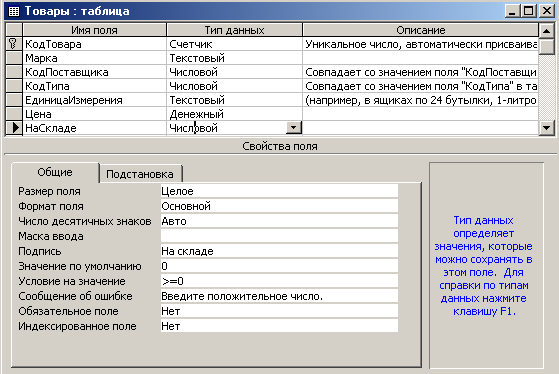Open the data type dropdown for НаСкладе
The height and width of the screenshot is (374, 559).
294,128
